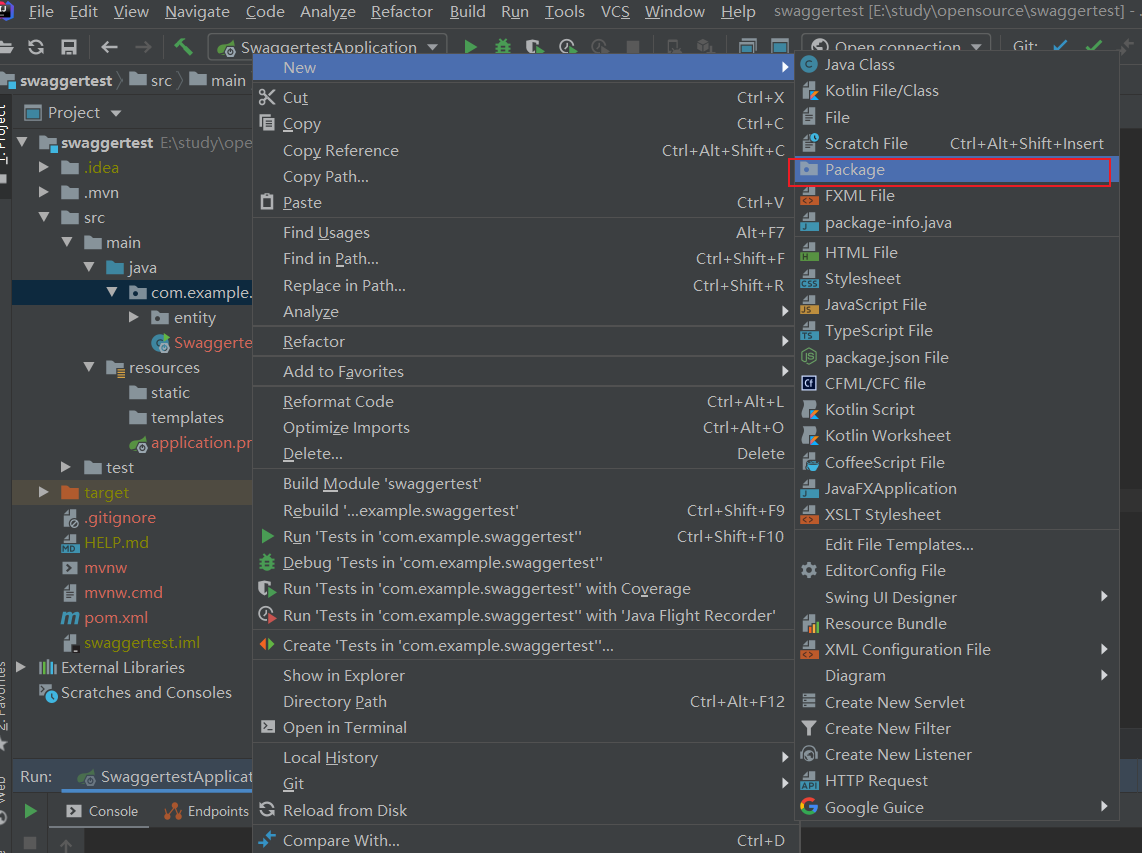Viewport: 1142px width, 853px height.
Task: Choose Edit File Templates…
Action: (x=956, y=545)
